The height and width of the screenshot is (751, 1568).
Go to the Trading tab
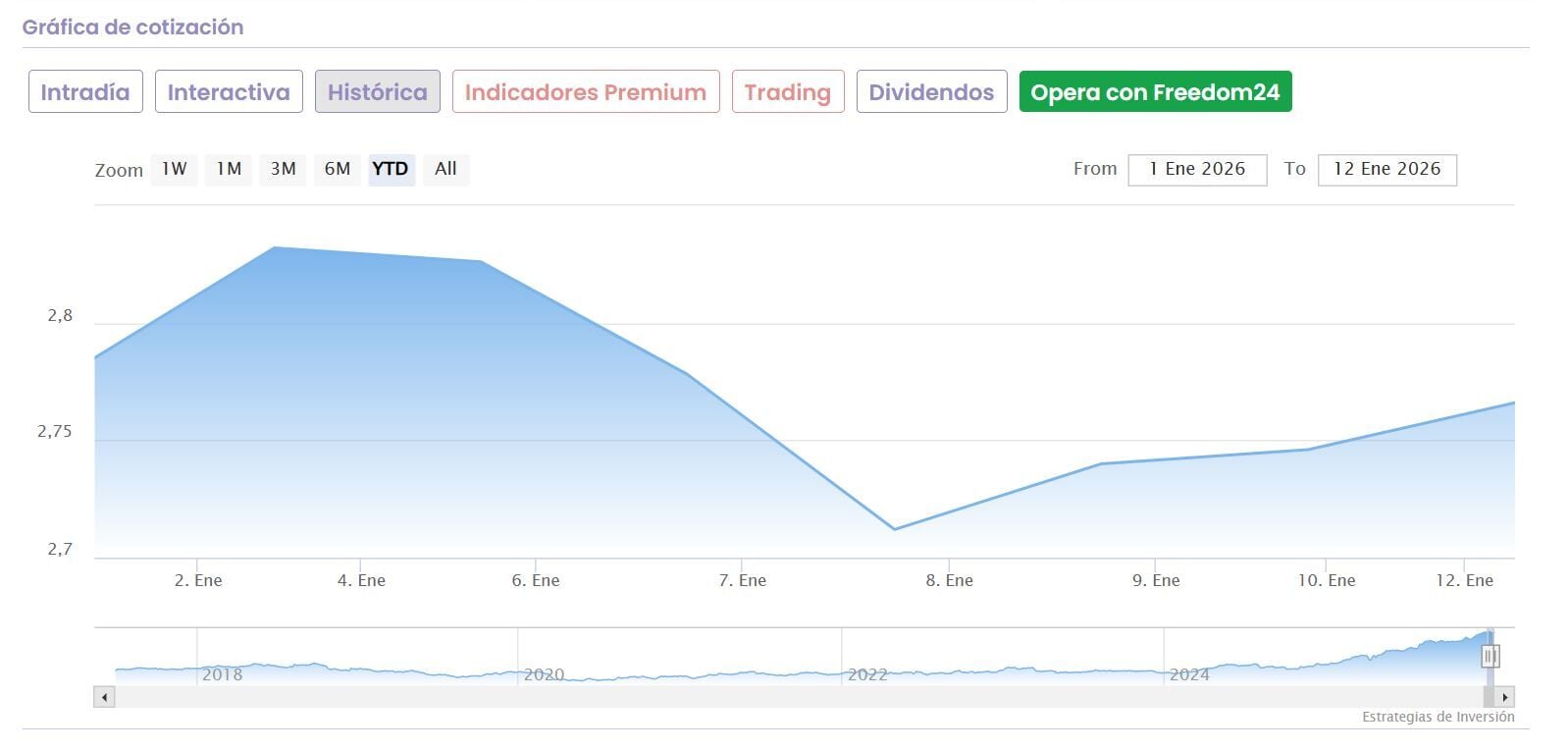[787, 92]
